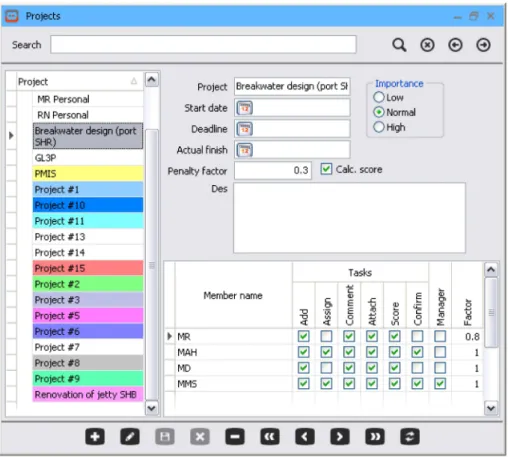
Task: Select the yellow PMIS project row
Action: [88, 174]
